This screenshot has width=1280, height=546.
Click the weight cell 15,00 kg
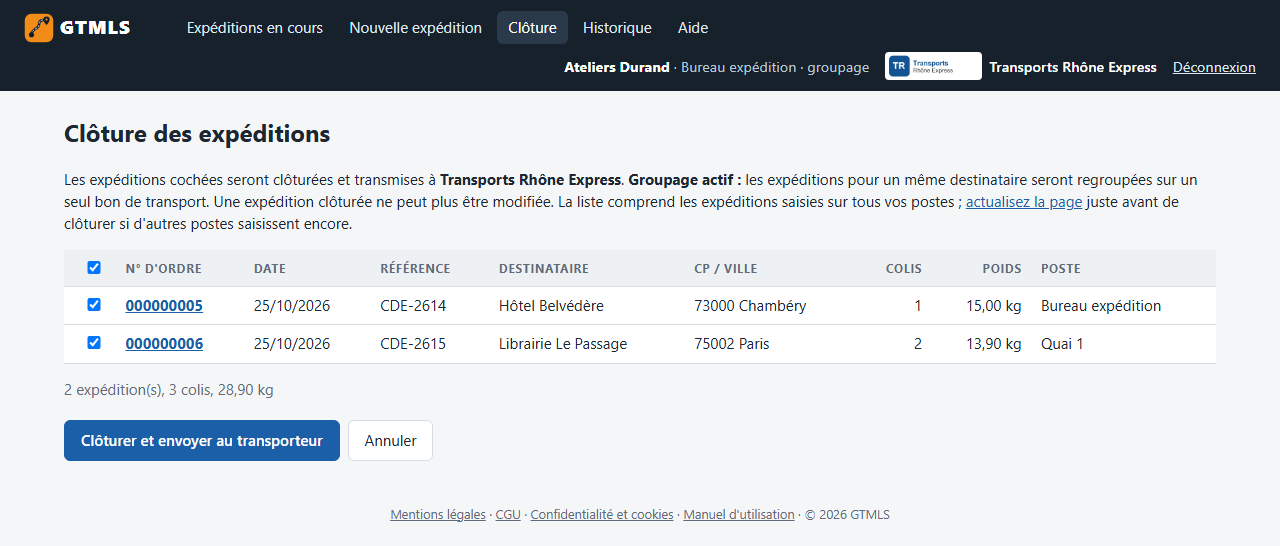click(994, 306)
